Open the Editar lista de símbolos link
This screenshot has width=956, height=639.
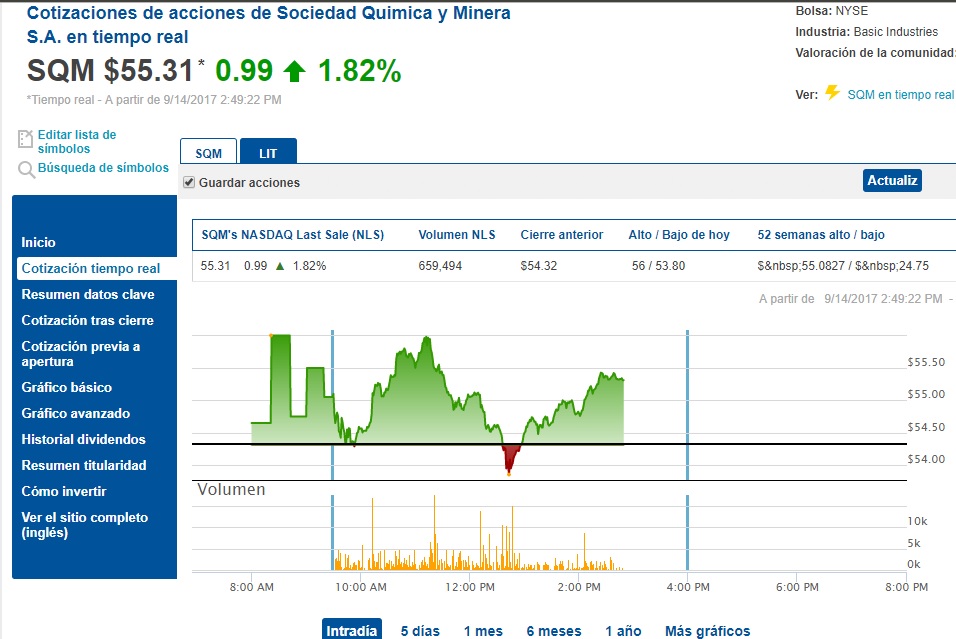[77, 141]
